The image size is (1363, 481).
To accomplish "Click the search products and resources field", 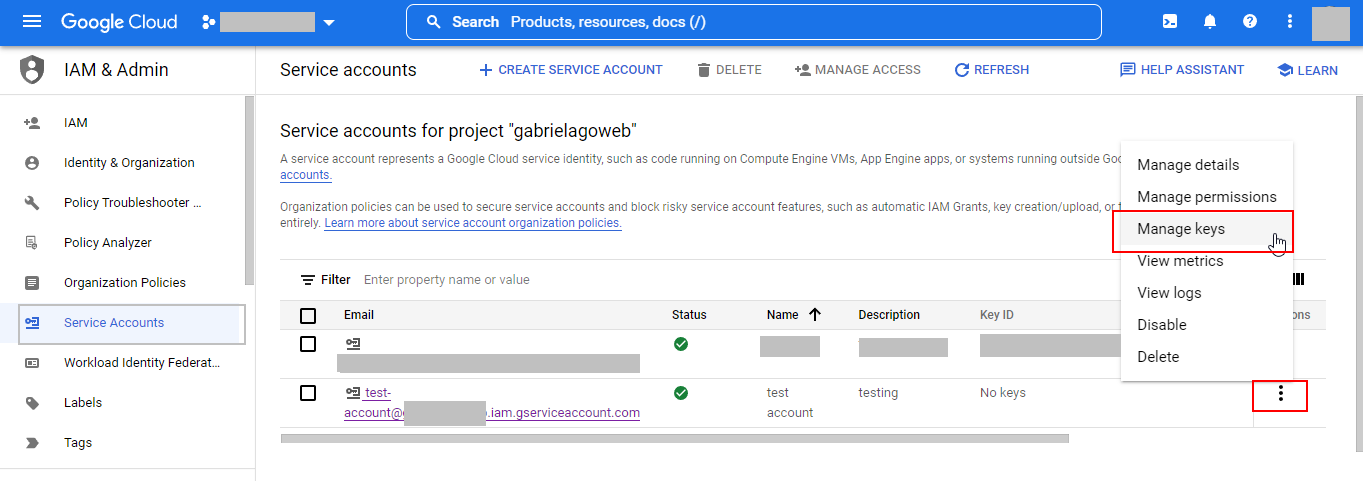I will coord(753,22).
